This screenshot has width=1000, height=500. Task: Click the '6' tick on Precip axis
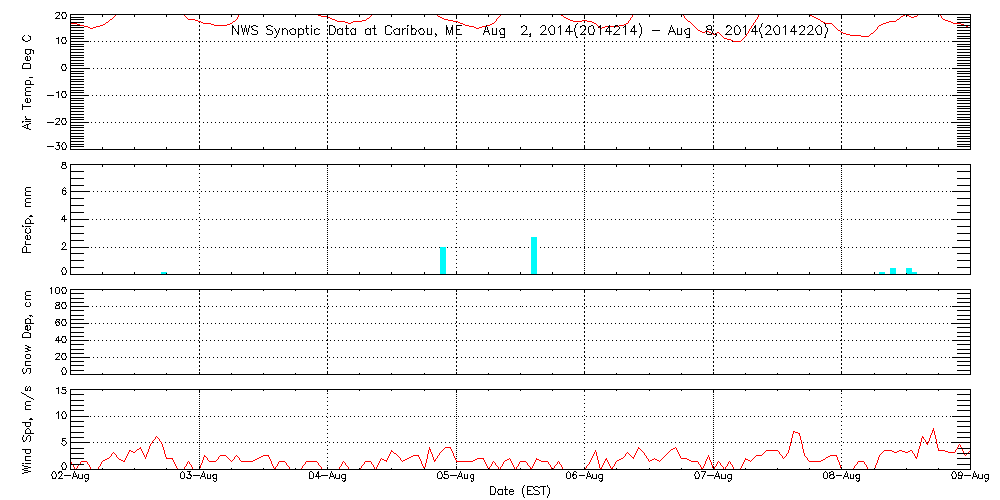(x=63, y=191)
